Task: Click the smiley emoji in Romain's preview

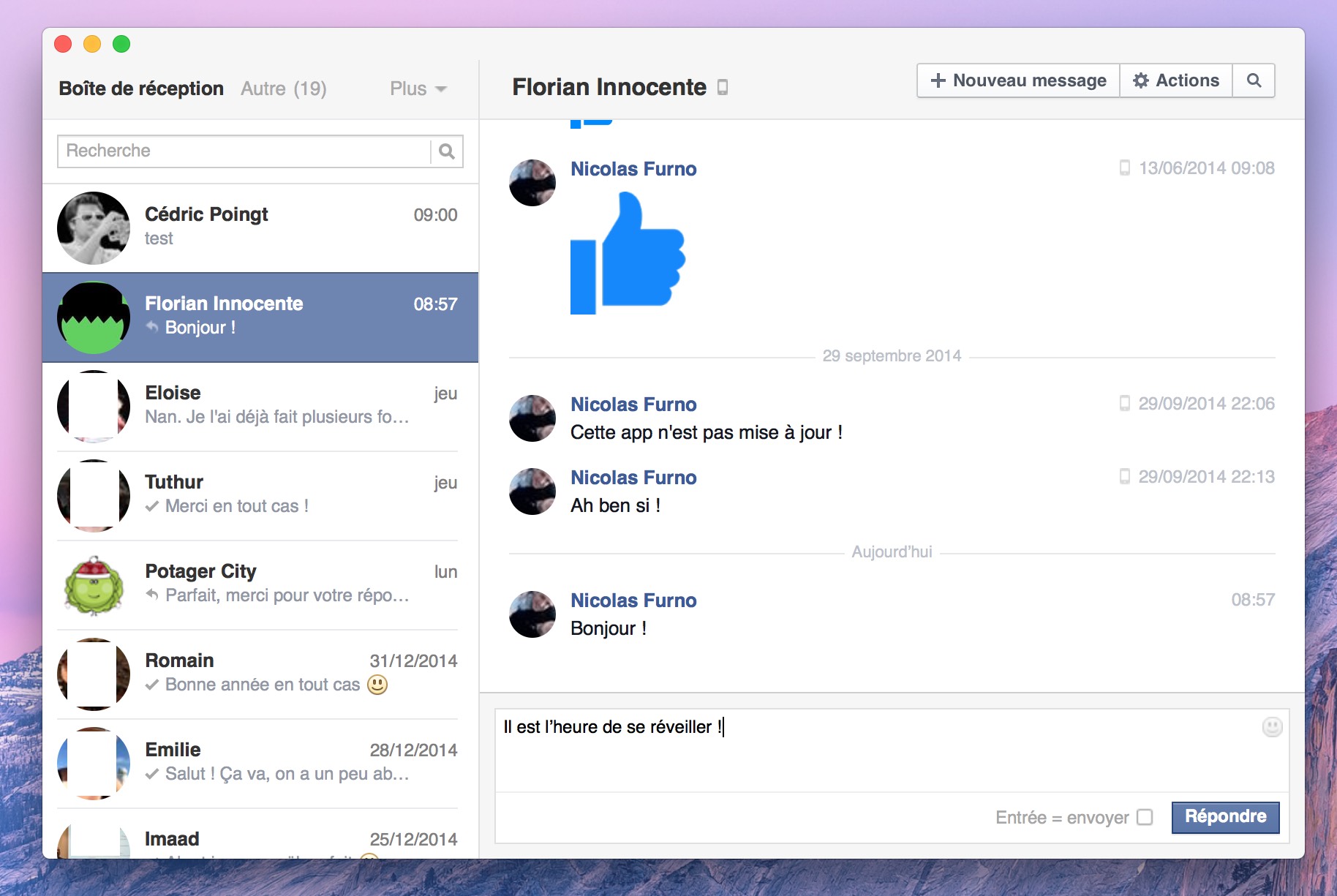Action: [377, 685]
